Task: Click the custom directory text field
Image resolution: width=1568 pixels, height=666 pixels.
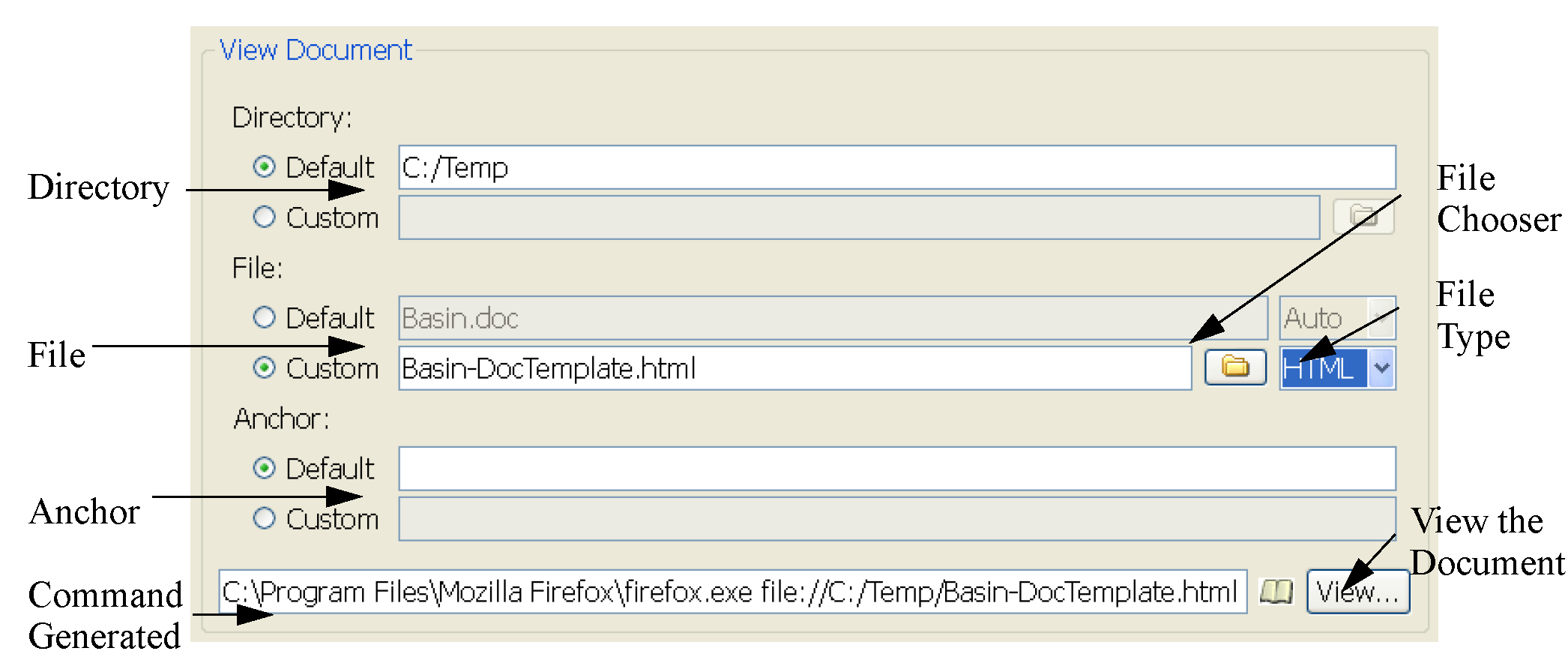Action: pos(858,217)
